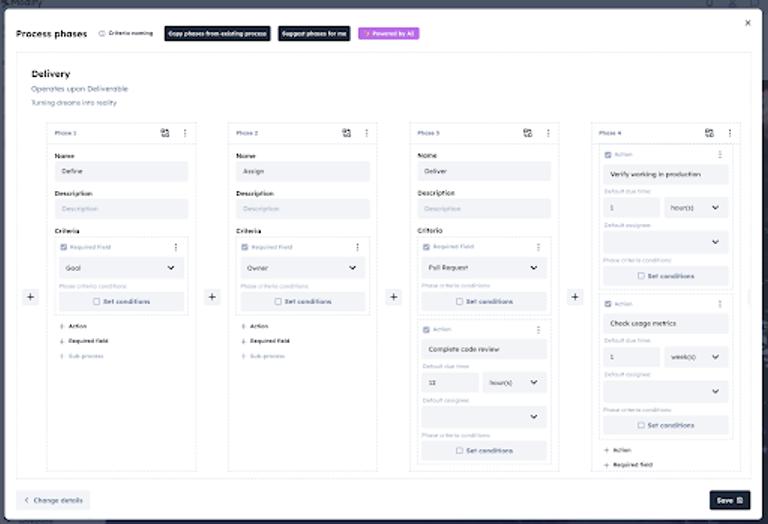
Task: Check Set conditions under Complete code review
Action: (459, 451)
